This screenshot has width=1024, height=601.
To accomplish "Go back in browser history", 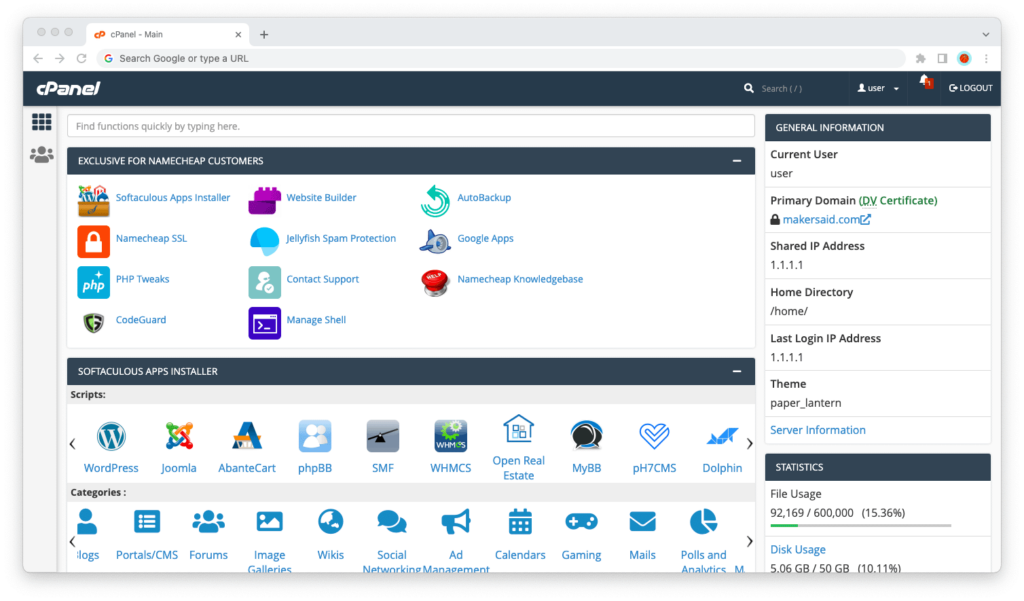I will [x=38, y=58].
